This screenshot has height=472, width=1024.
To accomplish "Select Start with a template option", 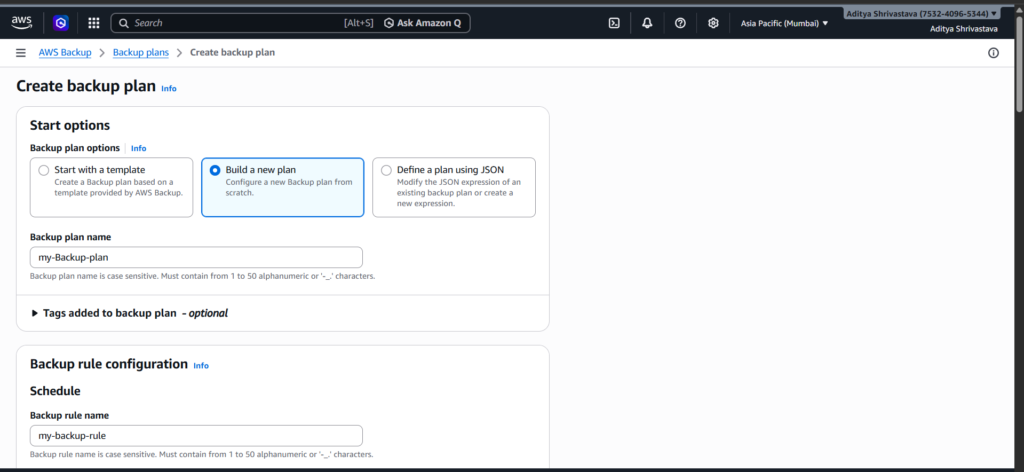I will coord(44,170).
